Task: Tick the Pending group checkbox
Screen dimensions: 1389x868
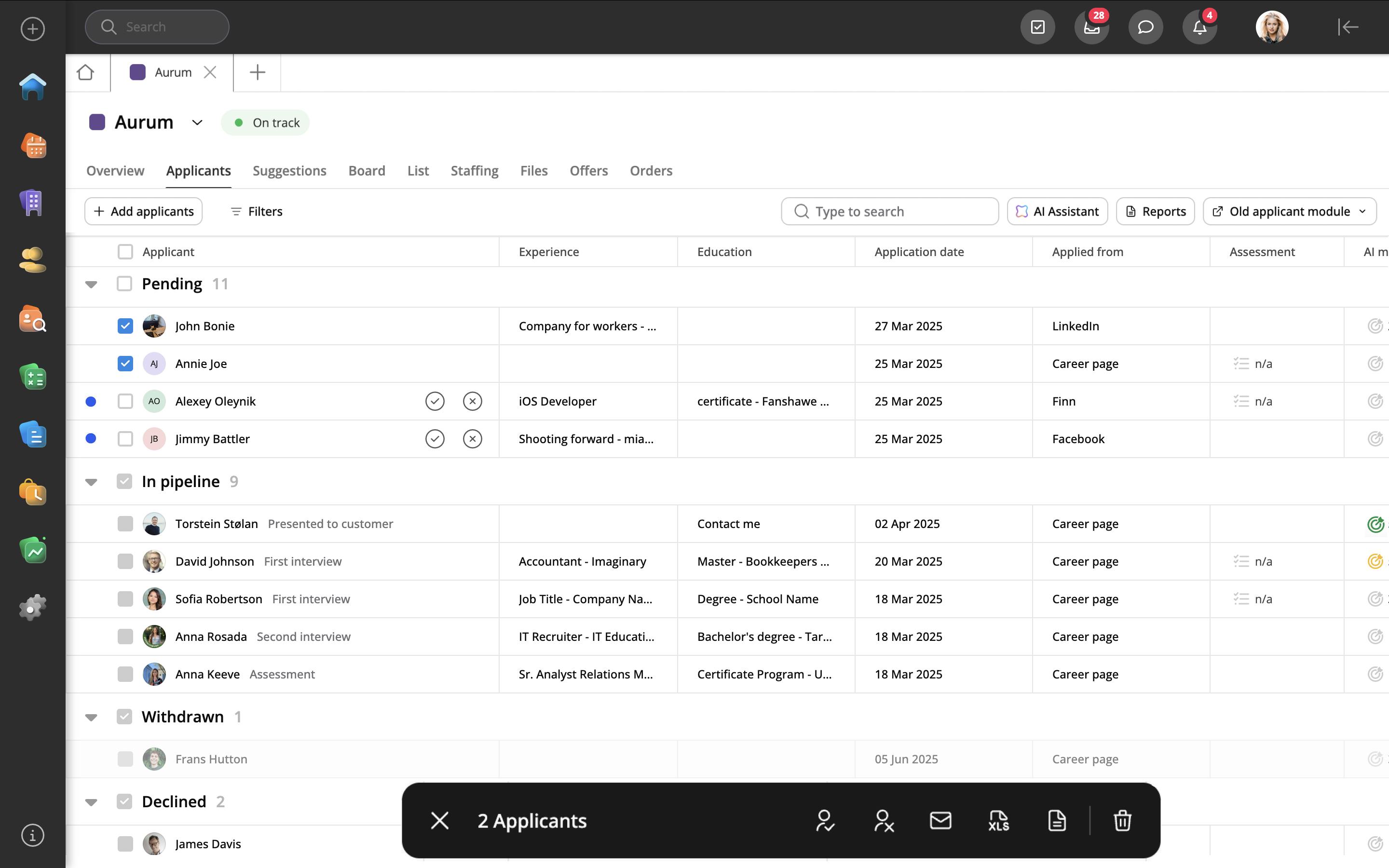Action: [x=124, y=284]
